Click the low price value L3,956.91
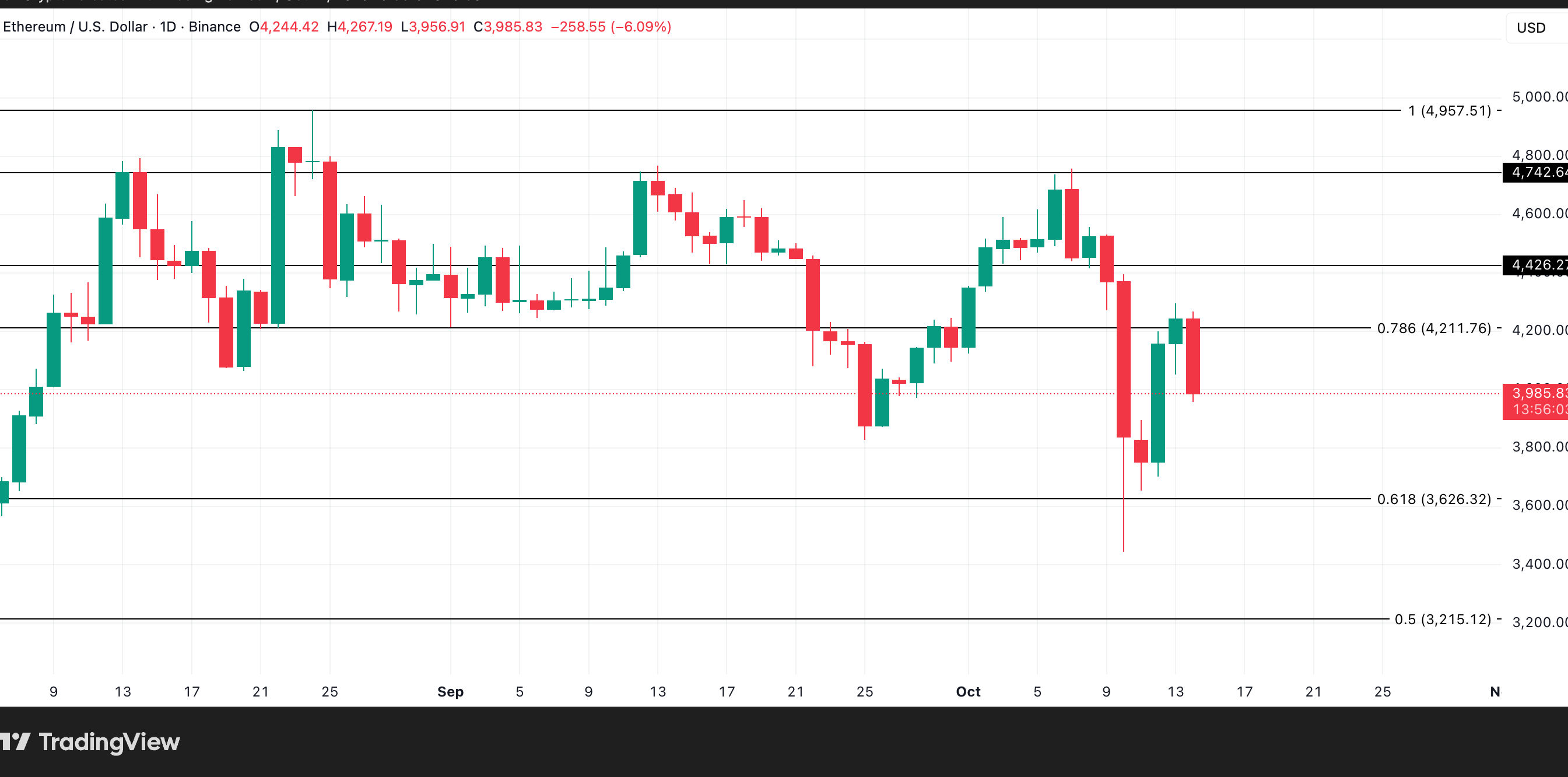Screen dimensions: 1568x777 [433, 27]
